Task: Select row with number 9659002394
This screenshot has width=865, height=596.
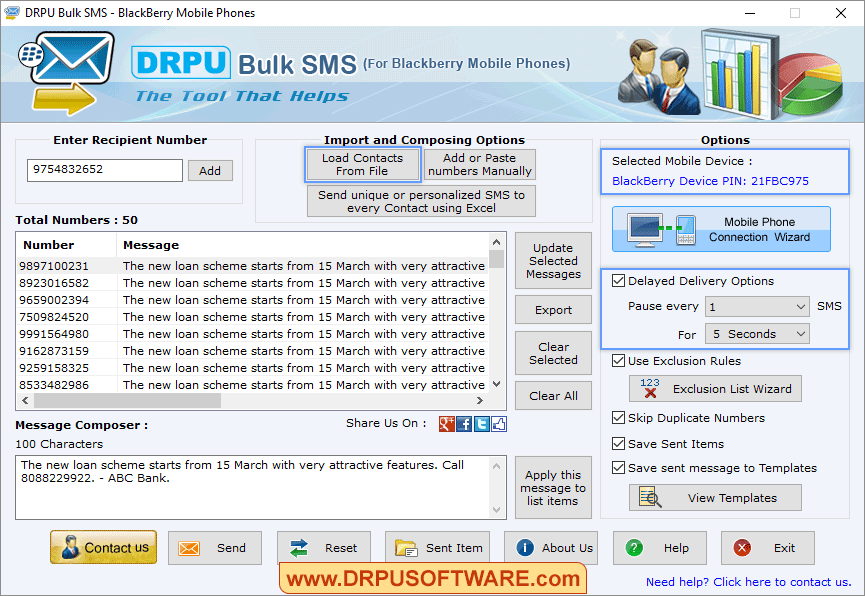Action: pos(253,300)
